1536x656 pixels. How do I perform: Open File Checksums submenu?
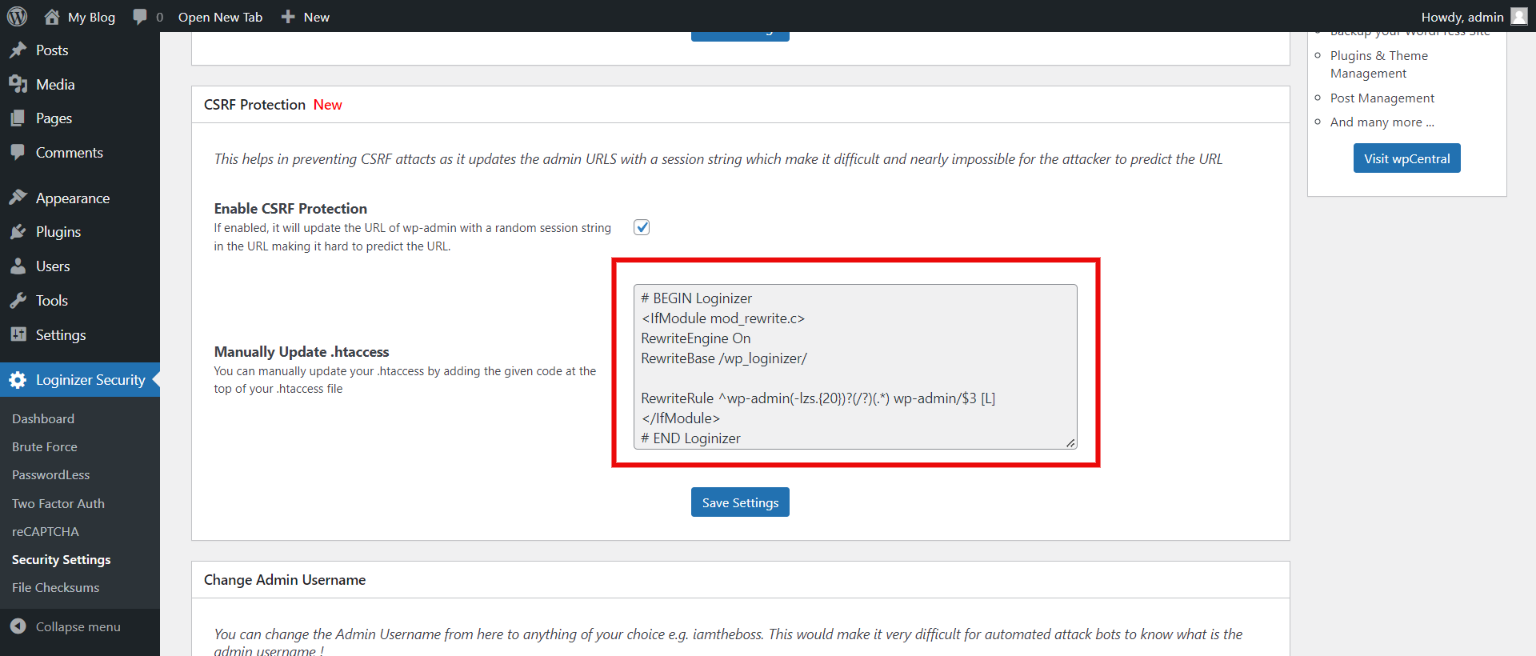pyautogui.click(x=56, y=587)
